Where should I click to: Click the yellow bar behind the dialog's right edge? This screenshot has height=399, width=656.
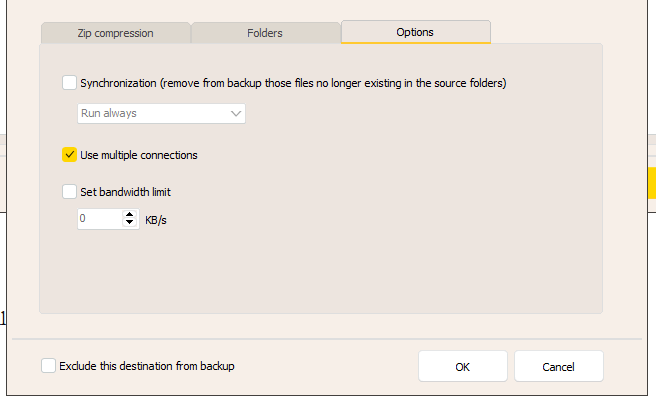(x=652, y=183)
